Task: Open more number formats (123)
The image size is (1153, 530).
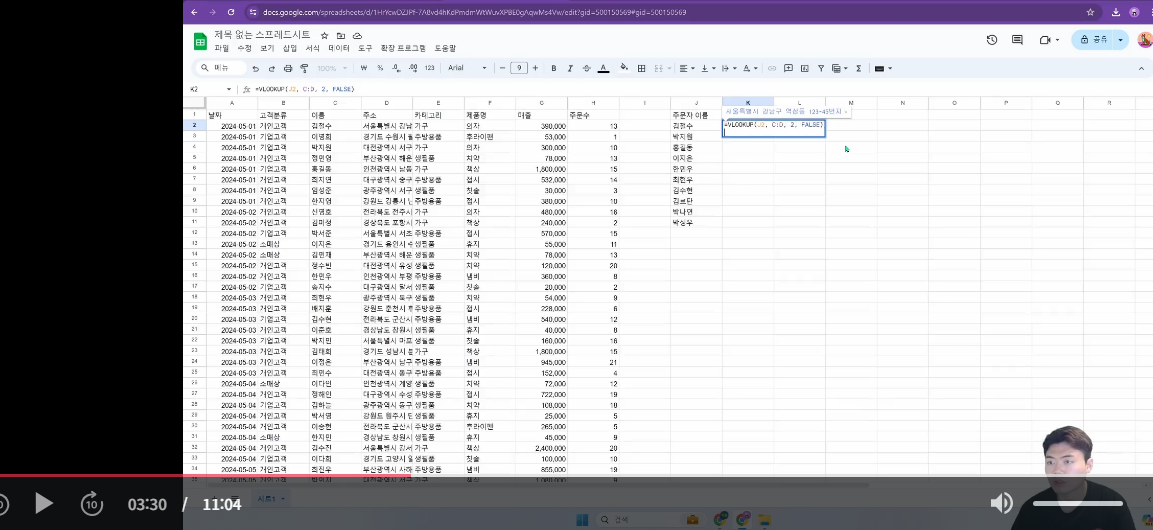Action: (x=429, y=68)
